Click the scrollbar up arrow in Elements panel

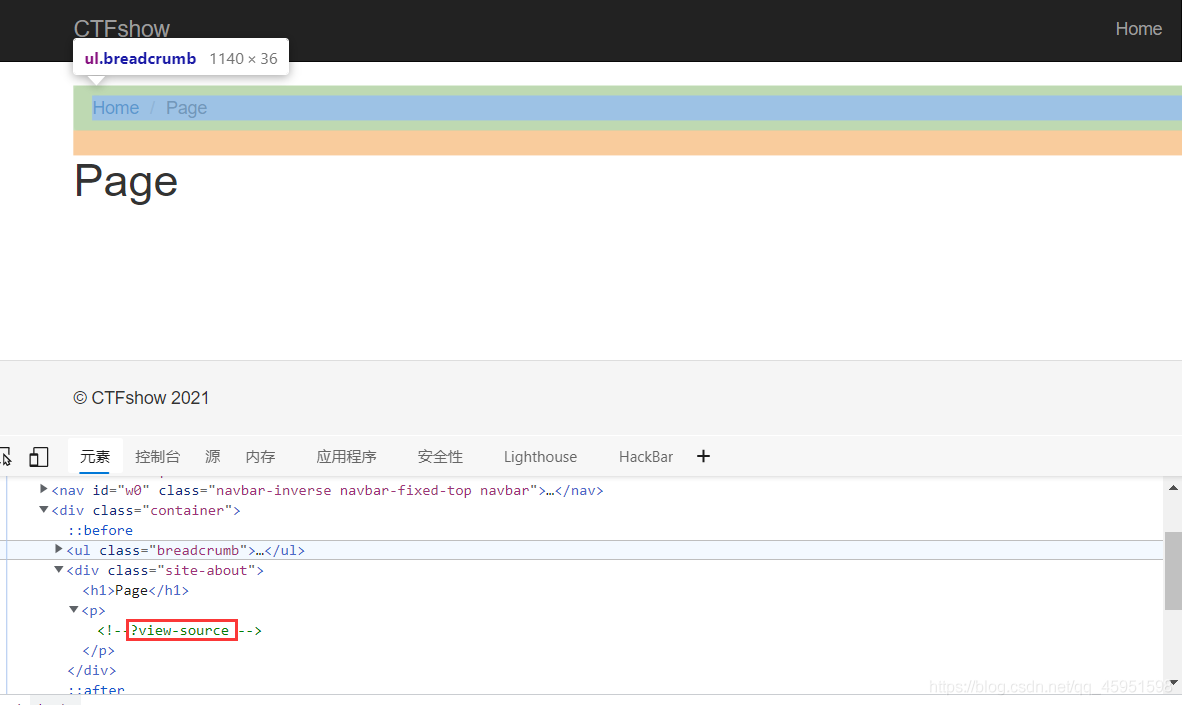pyautogui.click(x=1173, y=488)
